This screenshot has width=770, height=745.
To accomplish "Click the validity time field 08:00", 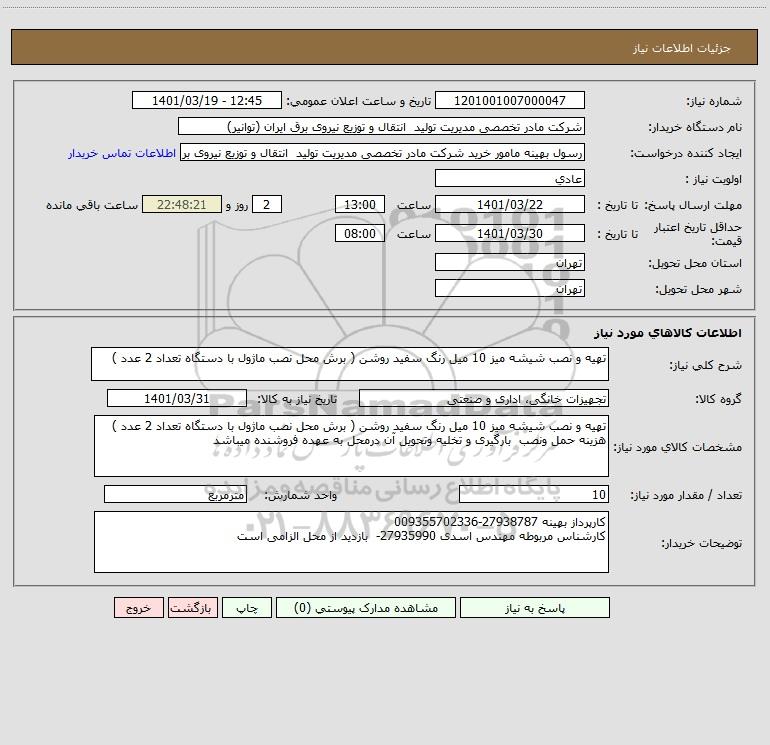I will tap(359, 233).
